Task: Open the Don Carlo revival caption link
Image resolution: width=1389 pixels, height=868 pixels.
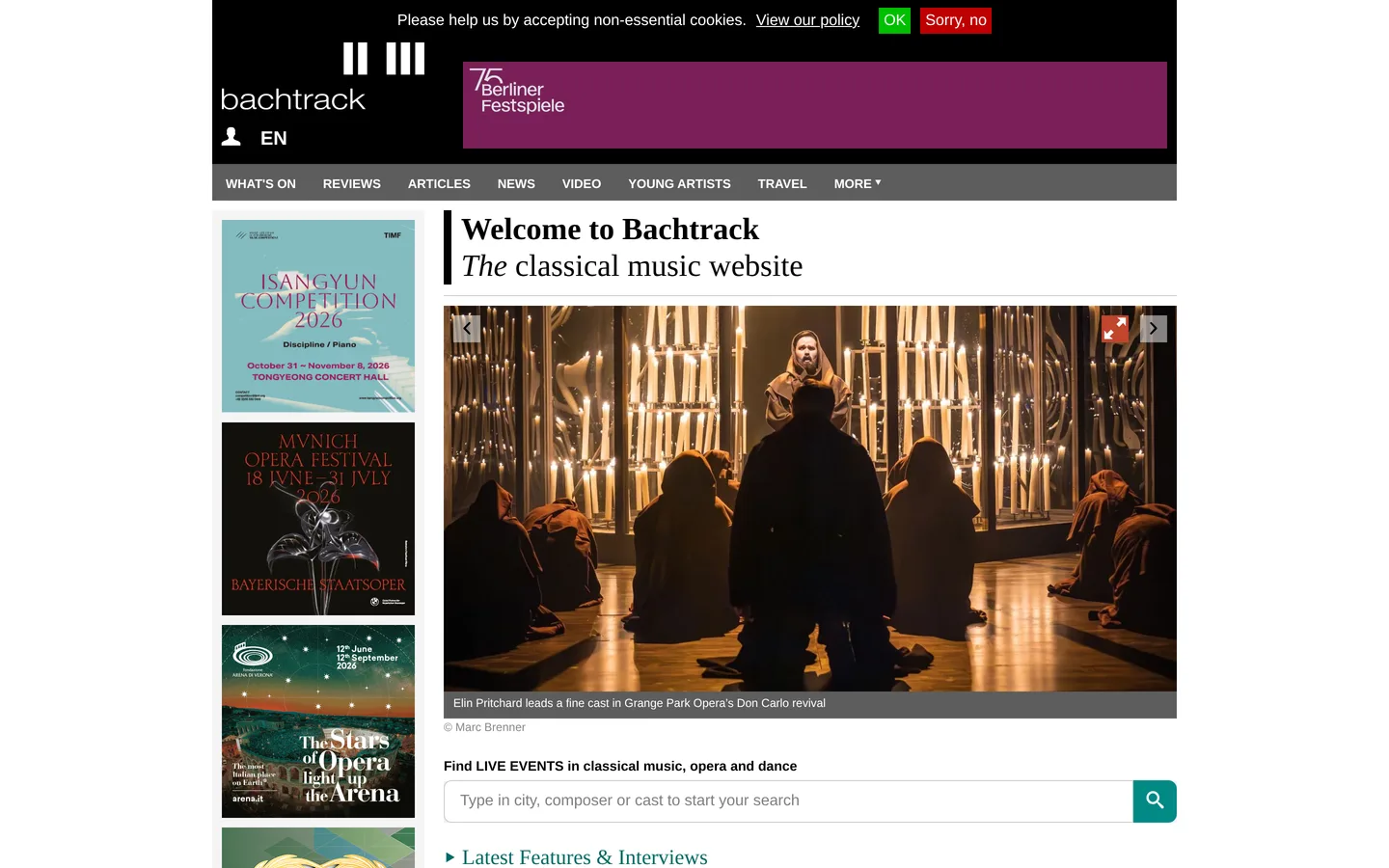Action: click(640, 703)
